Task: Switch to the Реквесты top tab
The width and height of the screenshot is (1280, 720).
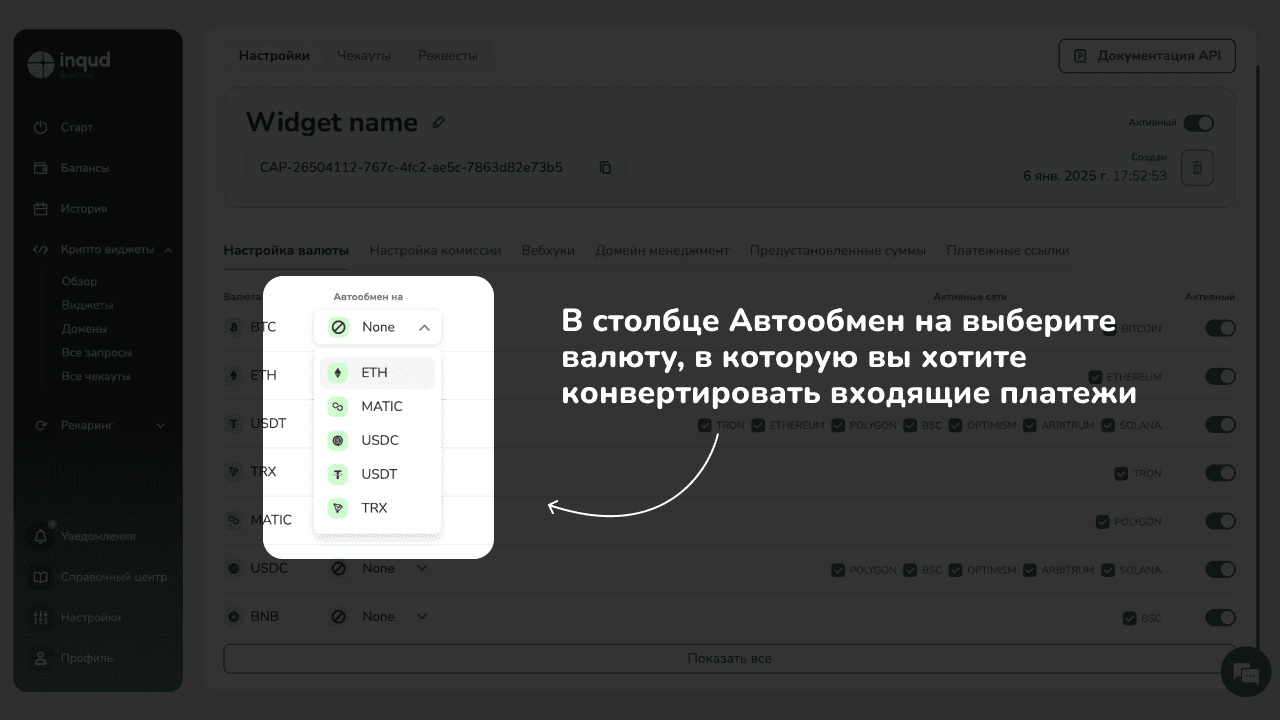Action: pyautogui.click(x=447, y=56)
